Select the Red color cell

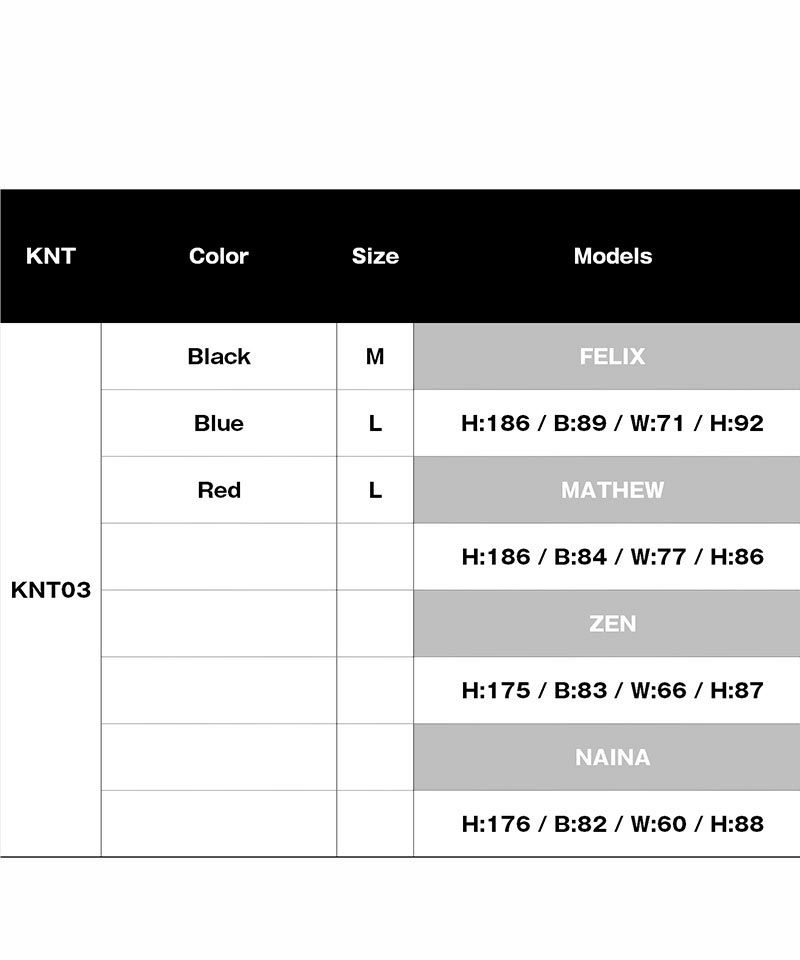[219, 490]
